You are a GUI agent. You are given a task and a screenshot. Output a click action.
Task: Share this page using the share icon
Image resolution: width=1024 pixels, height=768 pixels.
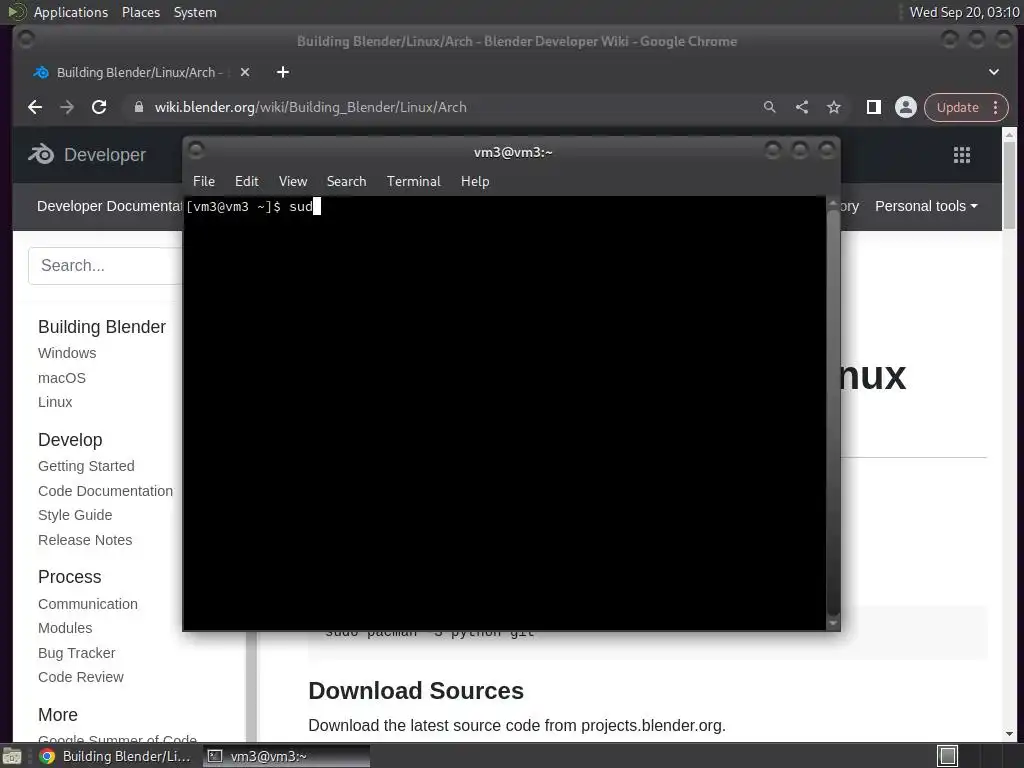tap(802, 107)
